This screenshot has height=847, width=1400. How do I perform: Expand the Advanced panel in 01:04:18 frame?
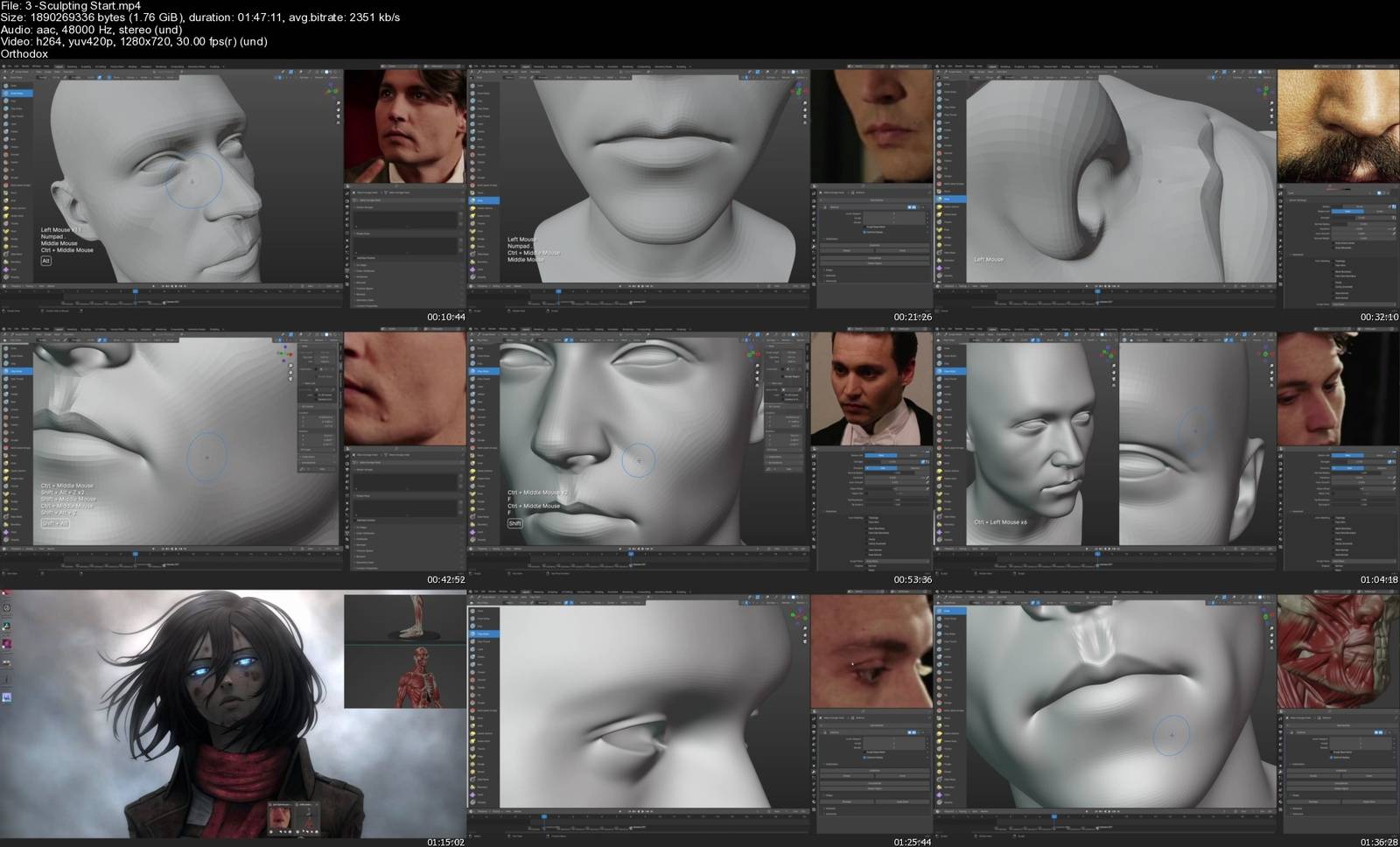click(1297, 511)
